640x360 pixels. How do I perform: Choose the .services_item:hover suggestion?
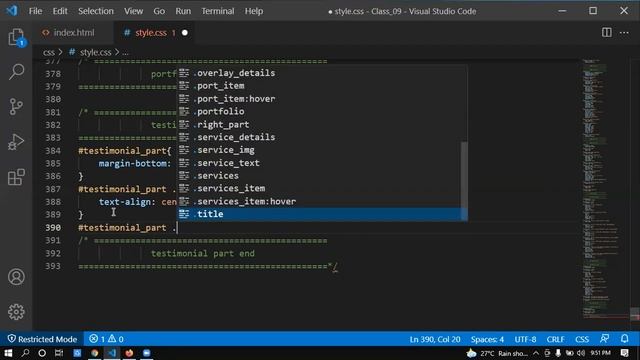(320, 201)
